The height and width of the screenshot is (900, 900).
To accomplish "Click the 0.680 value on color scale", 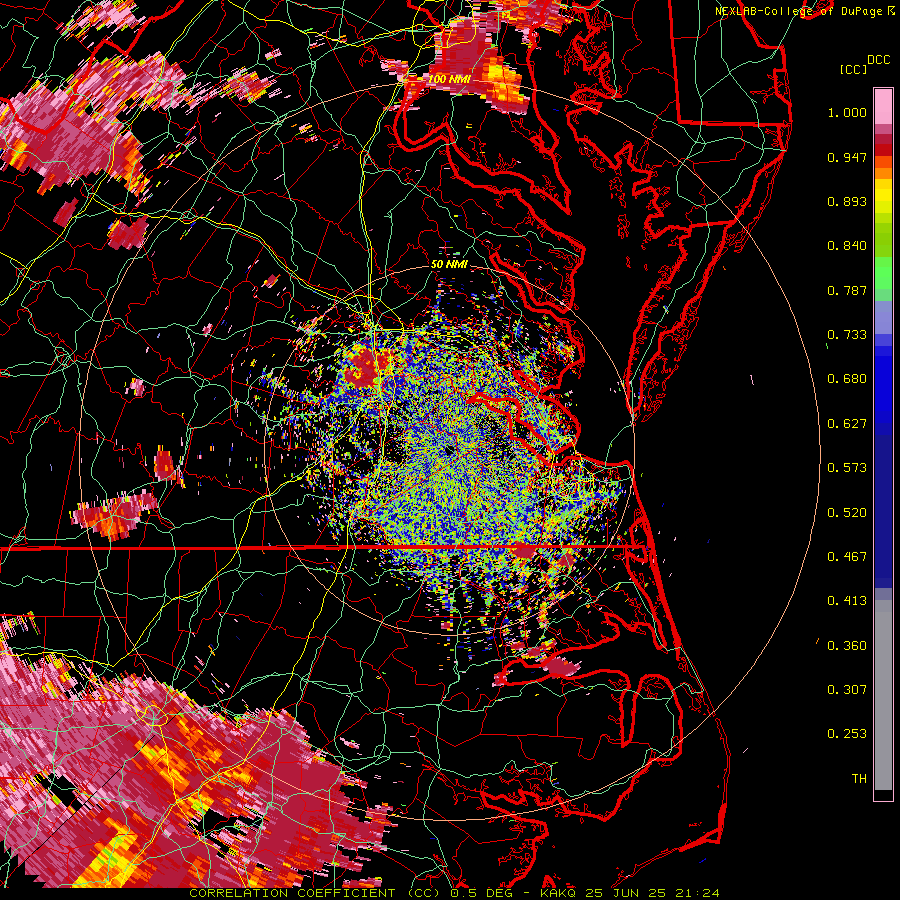I will click(x=847, y=379).
